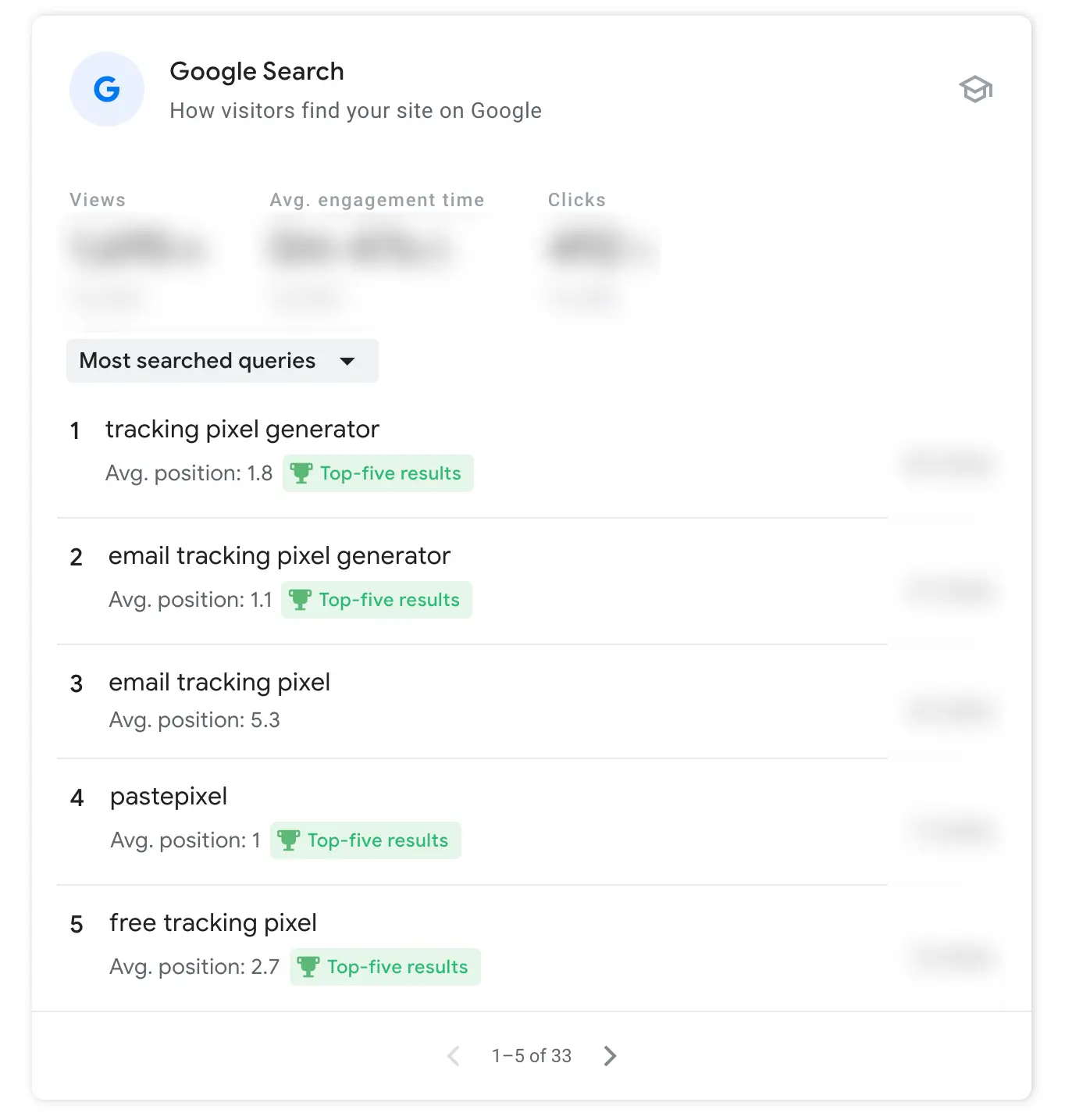Toggle the Top-five results label for pastepixel

(x=365, y=840)
